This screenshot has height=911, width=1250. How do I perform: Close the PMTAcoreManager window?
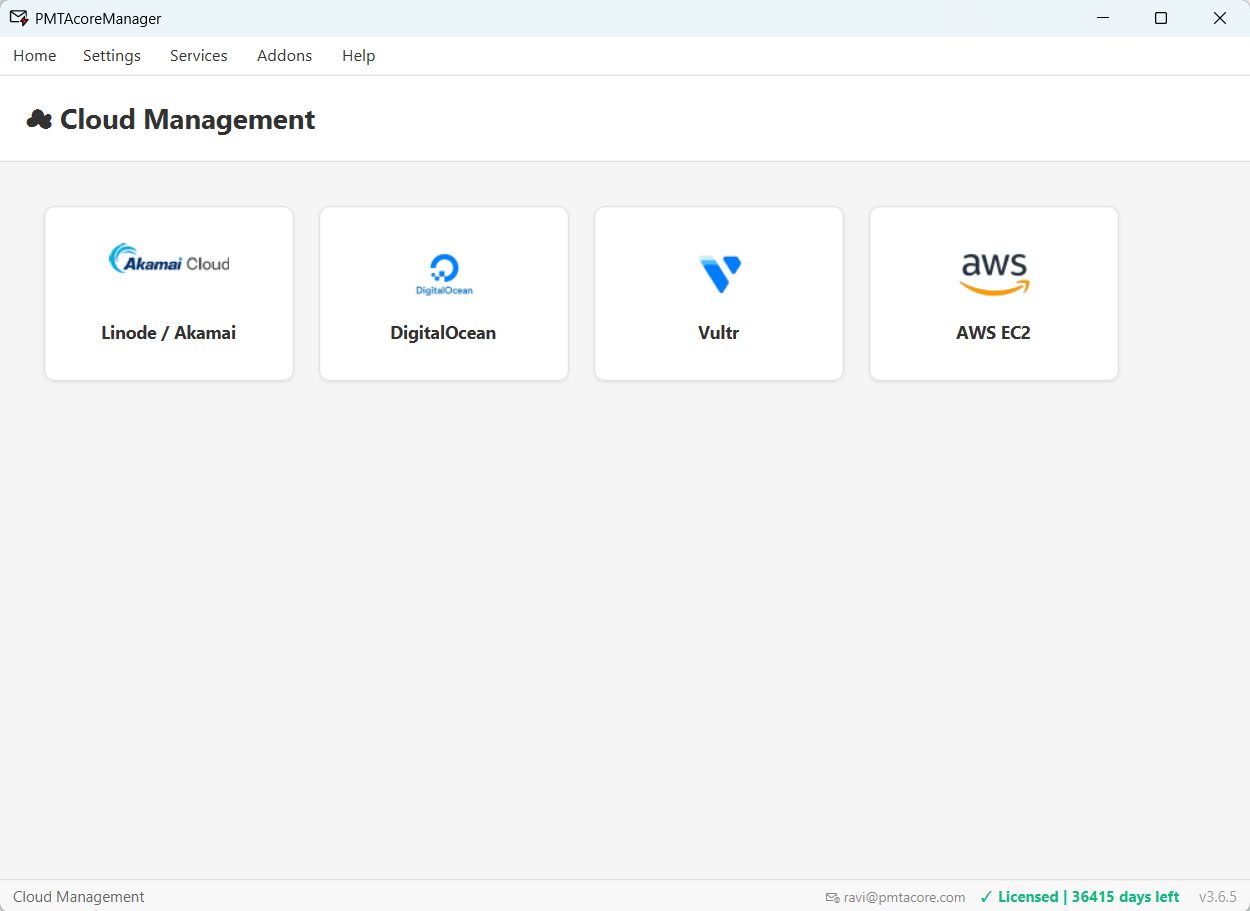(1220, 18)
